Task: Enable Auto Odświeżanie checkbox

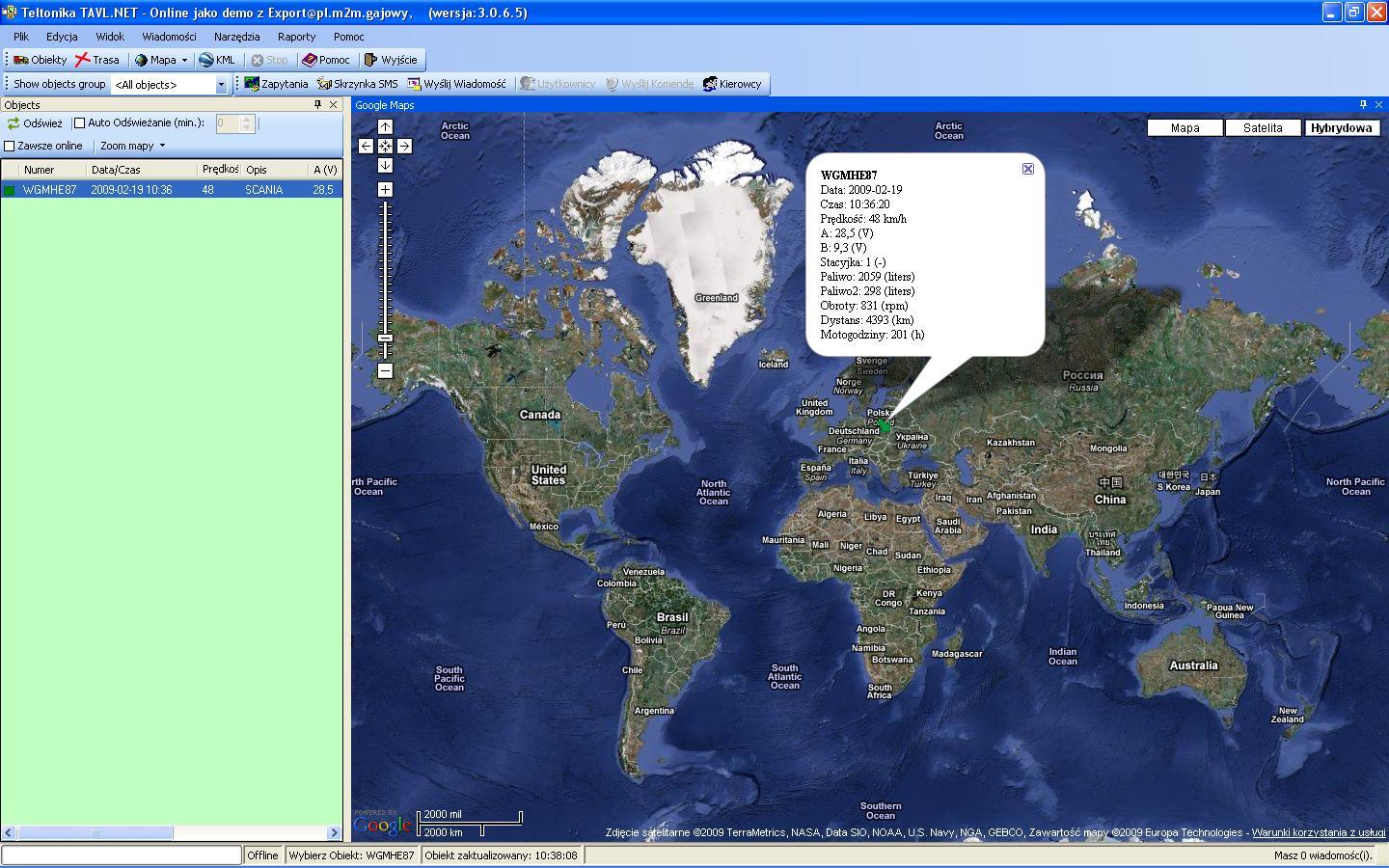Action: click(80, 123)
